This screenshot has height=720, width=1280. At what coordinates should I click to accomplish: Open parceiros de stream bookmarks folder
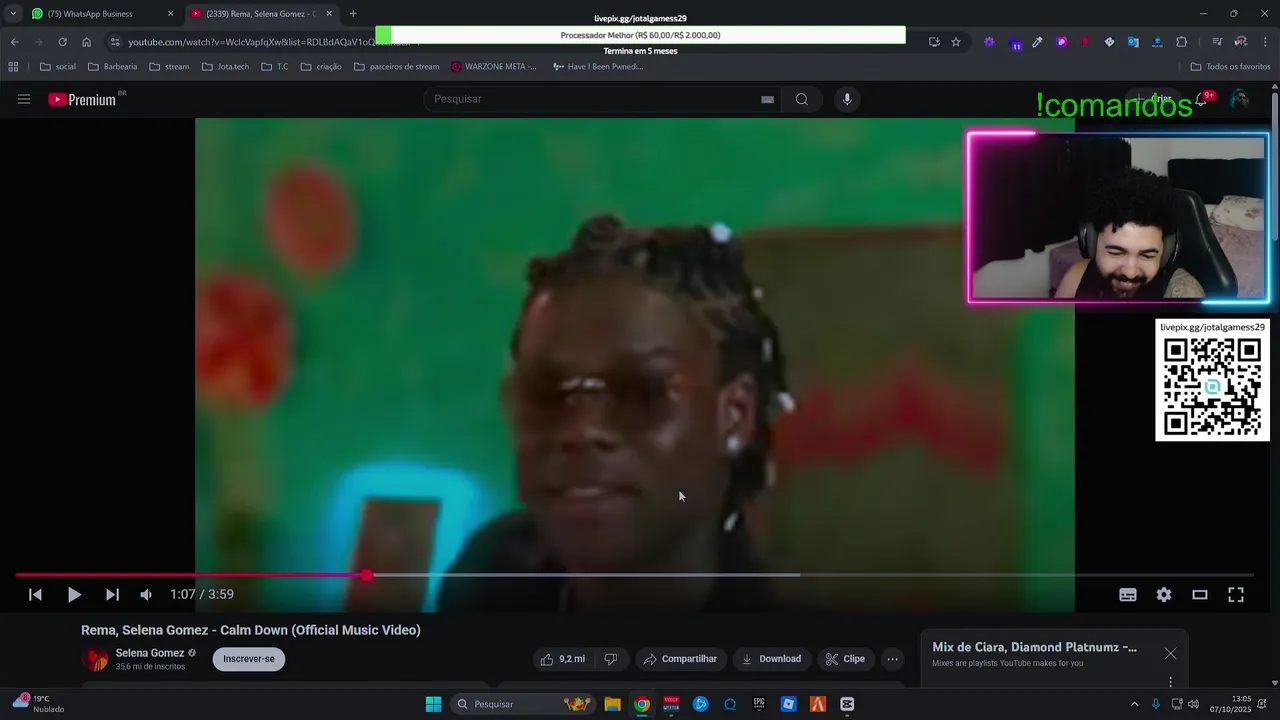[x=397, y=67]
